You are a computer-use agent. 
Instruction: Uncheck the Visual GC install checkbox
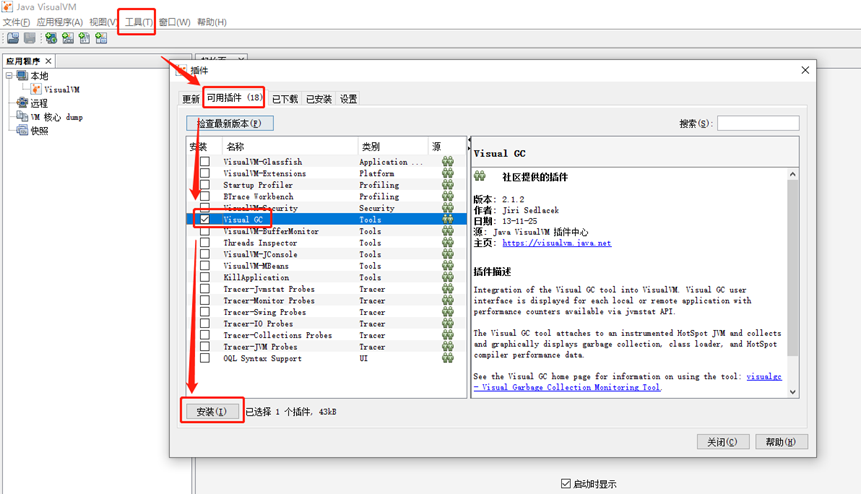pyautogui.click(x=205, y=219)
